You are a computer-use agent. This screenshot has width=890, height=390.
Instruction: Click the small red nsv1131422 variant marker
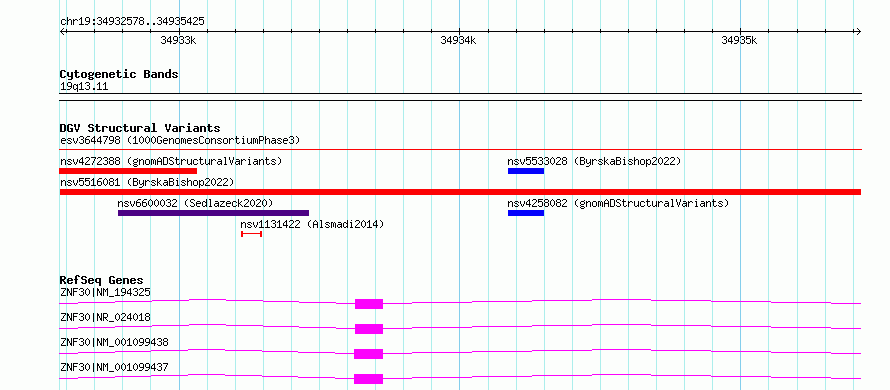(251, 234)
